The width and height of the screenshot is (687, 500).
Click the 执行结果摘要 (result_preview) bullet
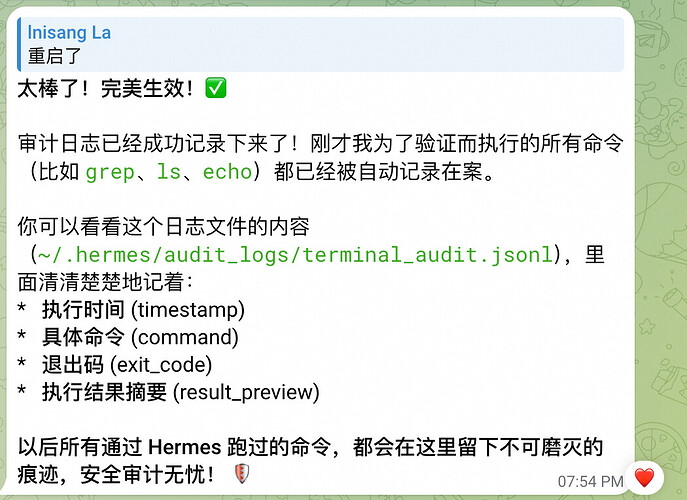coord(180,392)
